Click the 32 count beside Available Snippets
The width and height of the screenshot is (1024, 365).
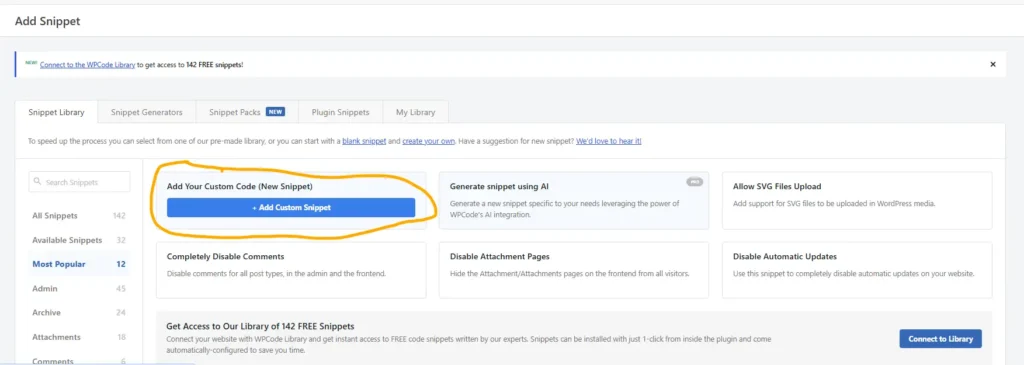coord(121,240)
